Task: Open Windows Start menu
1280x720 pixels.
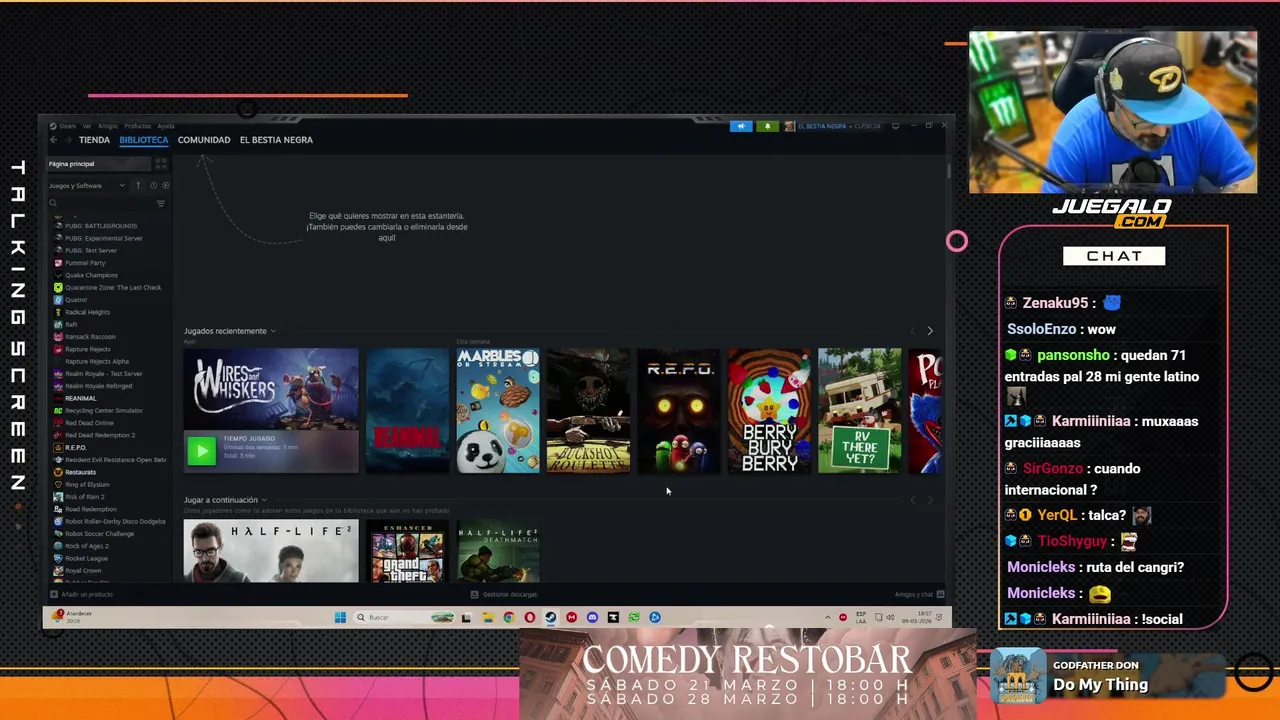Action: point(340,617)
